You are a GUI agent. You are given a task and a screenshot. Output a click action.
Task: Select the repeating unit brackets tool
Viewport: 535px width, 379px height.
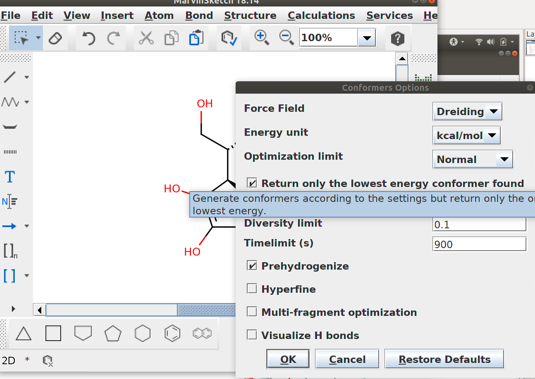tap(10, 251)
